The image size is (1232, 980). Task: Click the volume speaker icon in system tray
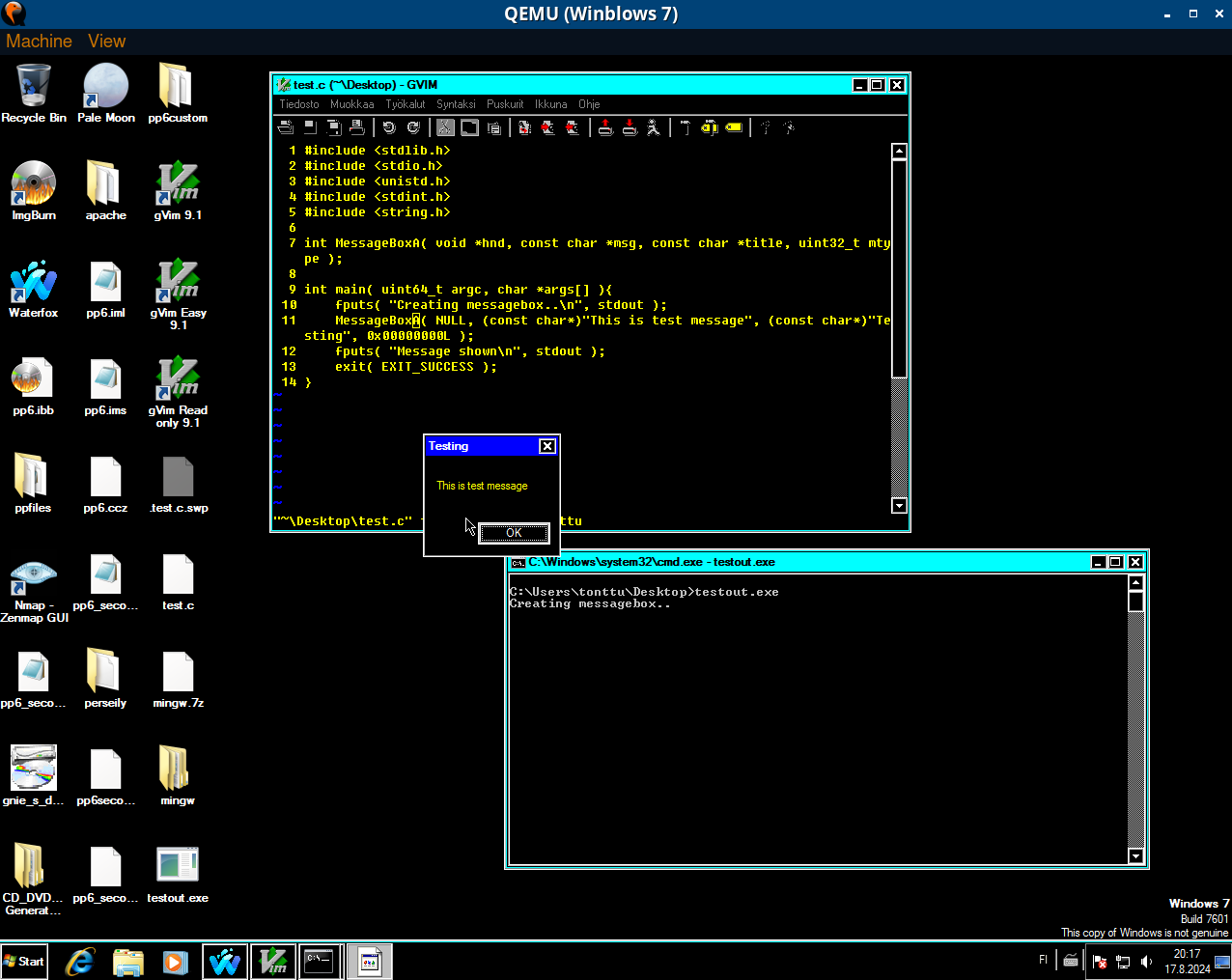click(x=1146, y=961)
